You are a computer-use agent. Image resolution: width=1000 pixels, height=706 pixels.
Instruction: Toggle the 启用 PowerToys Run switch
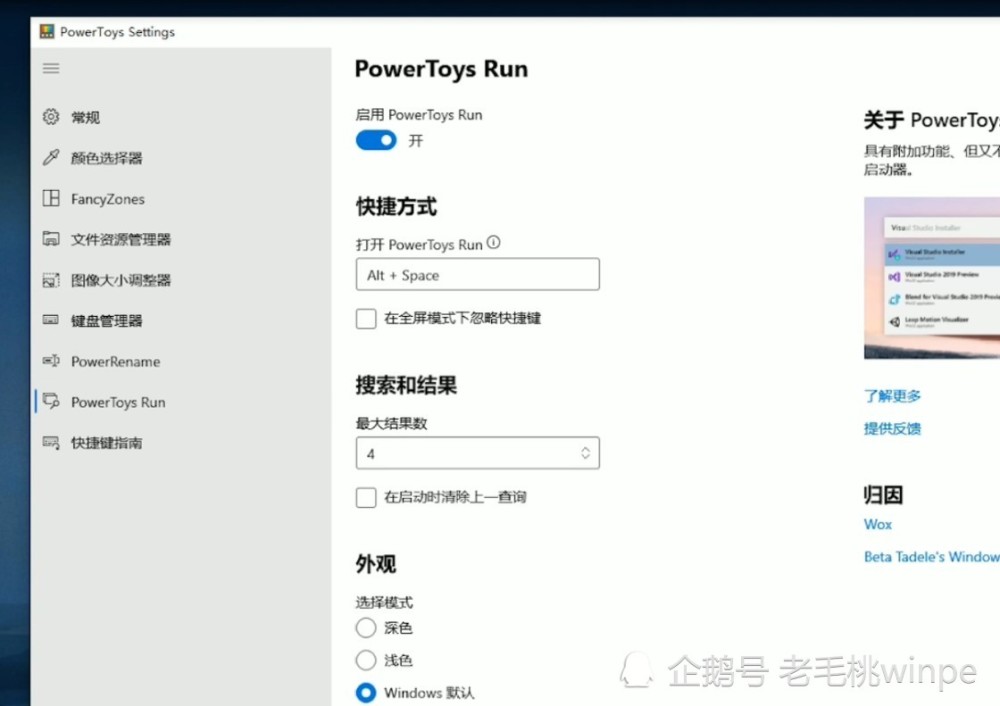point(376,140)
